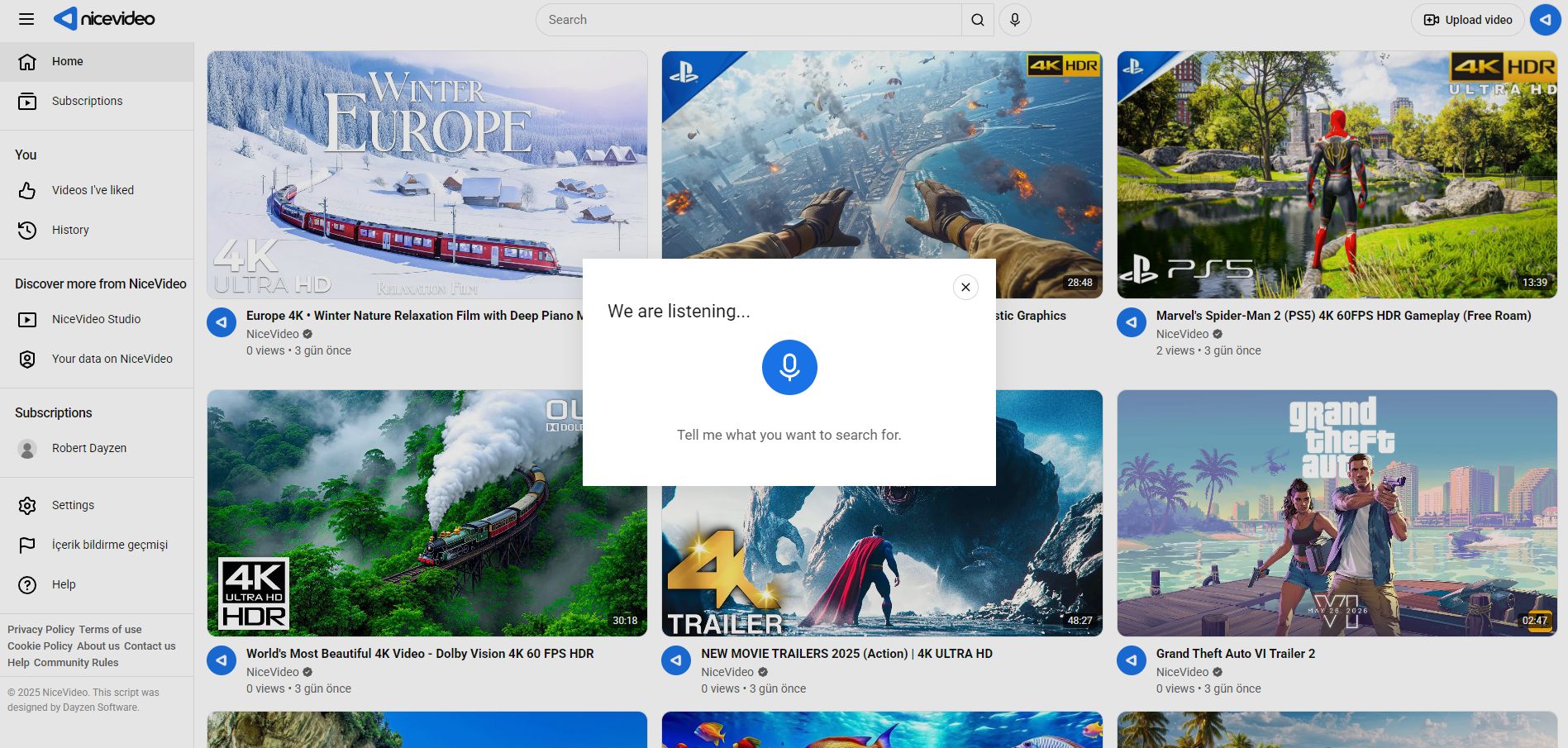1568x748 pixels.
Task: Click NiceVideo channel name under NEW MOVIE TRAILERS video
Action: click(x=727, y=672)
